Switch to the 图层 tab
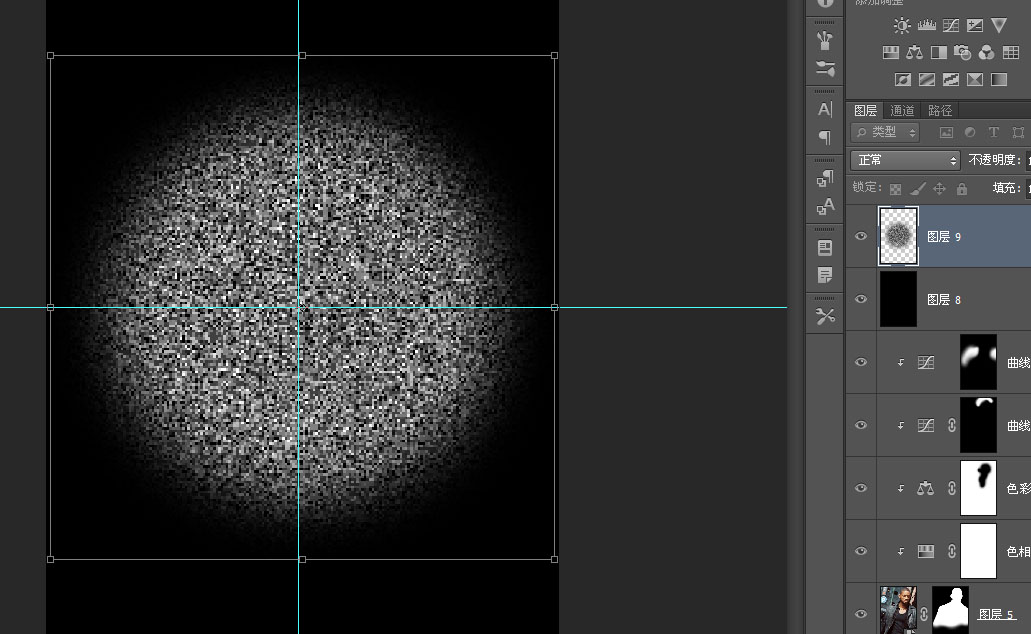 865,110
